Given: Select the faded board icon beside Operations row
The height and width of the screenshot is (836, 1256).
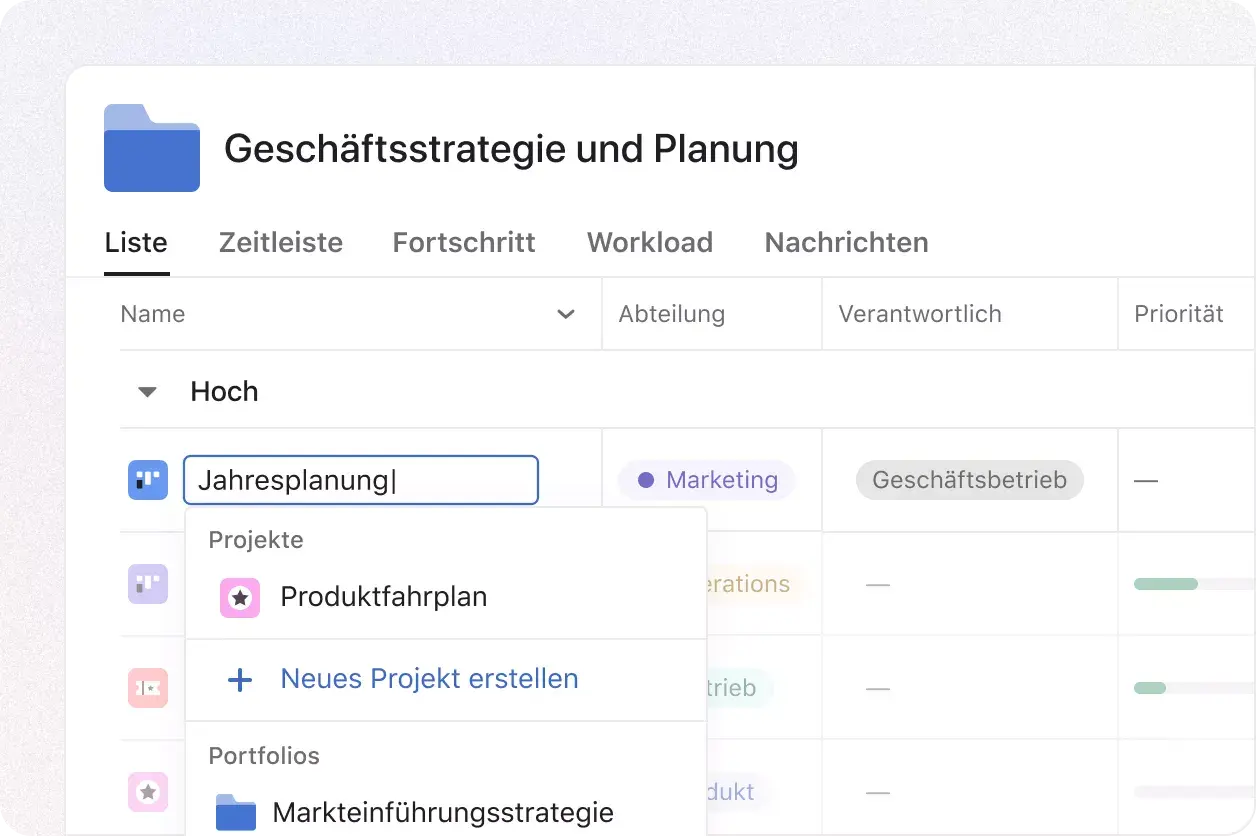Looking at the screenshot, I should pos(147,584).
